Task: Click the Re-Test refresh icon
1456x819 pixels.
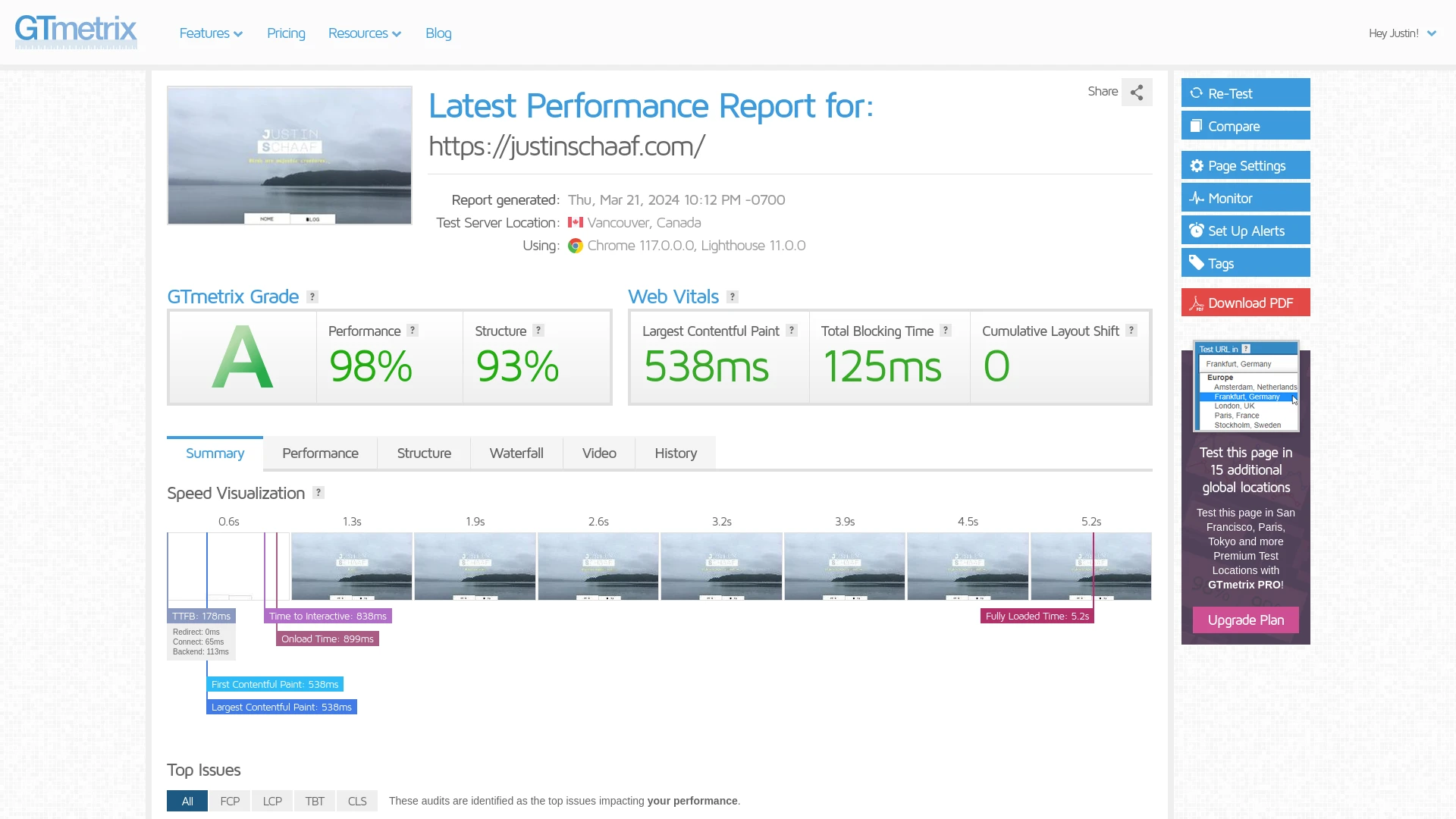Action: tap(1196, 93)
